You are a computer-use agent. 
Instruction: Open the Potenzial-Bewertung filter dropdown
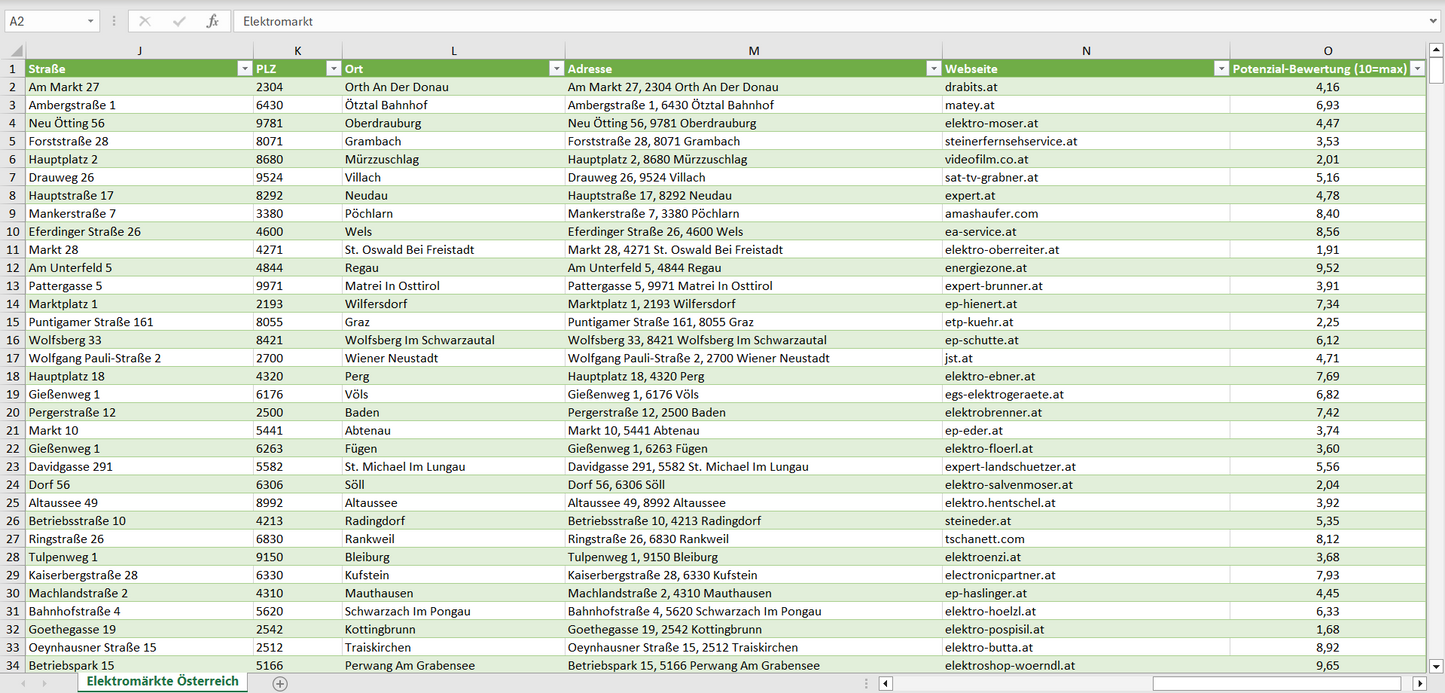click(x=1416, y=69)
